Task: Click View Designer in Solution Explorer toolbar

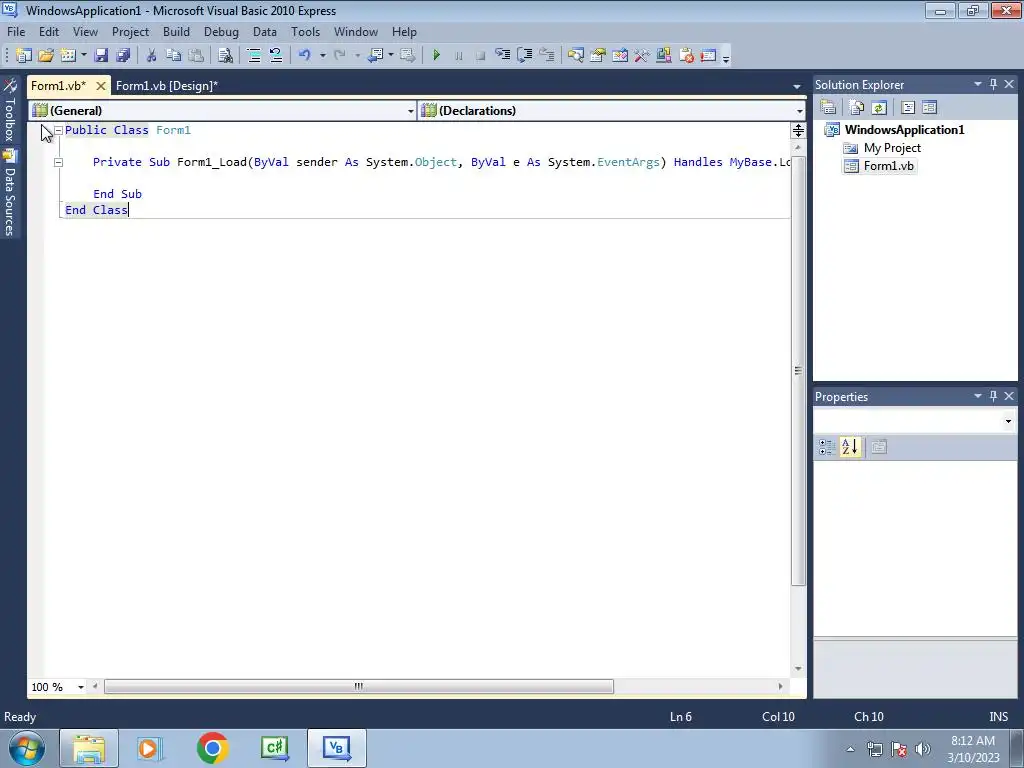Action: 929,108
